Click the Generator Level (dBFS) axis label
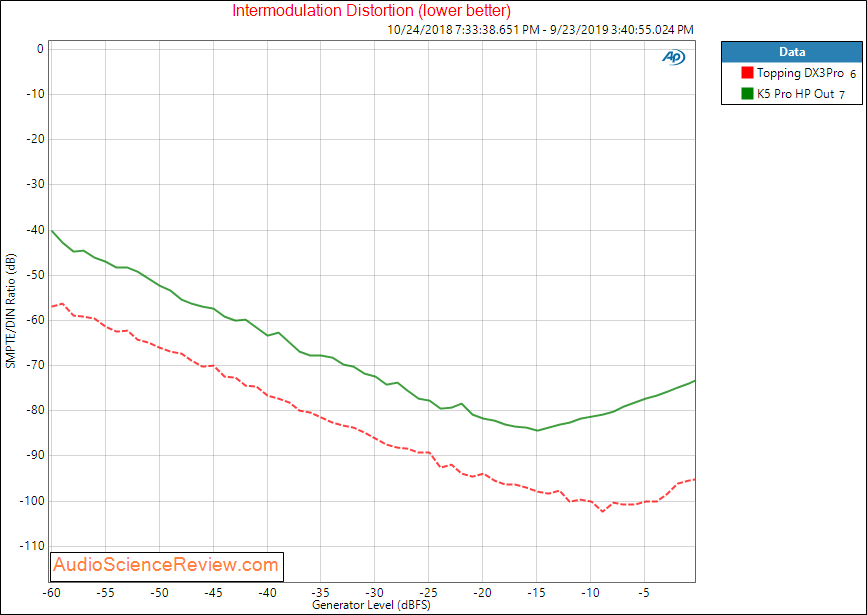 click(x=371, y=604)
